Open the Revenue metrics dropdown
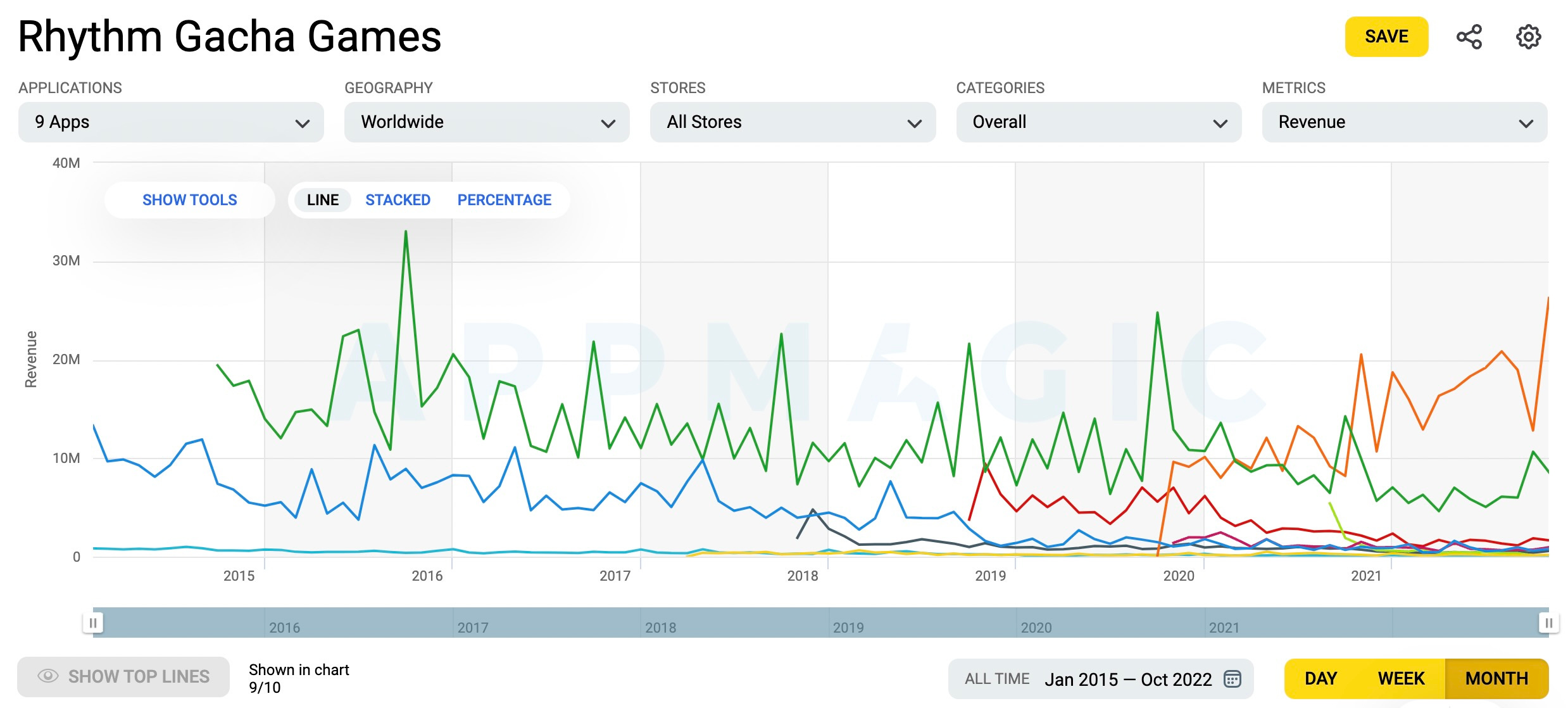Viewport: 1568px width, 708px height. pos(1405,122)
